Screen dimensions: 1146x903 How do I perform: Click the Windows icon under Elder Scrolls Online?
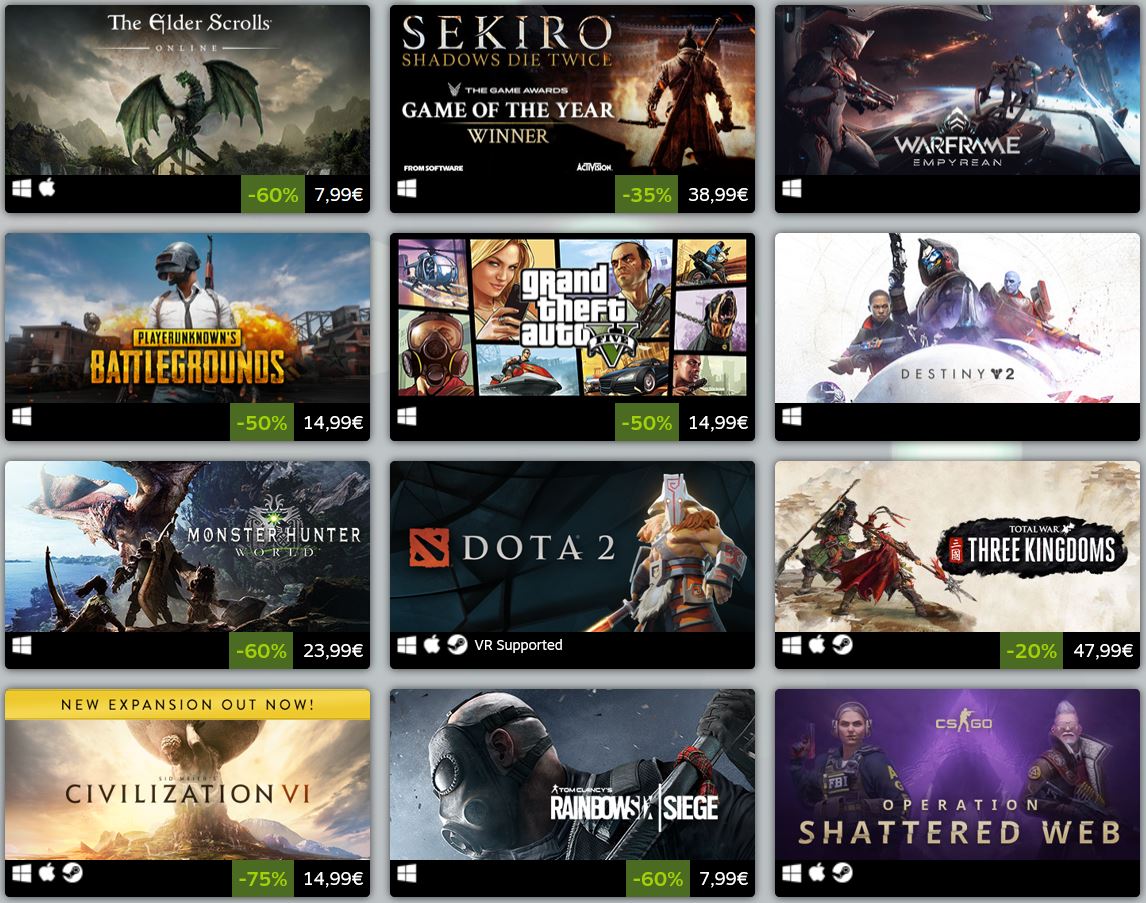click(x=22, y=188)
